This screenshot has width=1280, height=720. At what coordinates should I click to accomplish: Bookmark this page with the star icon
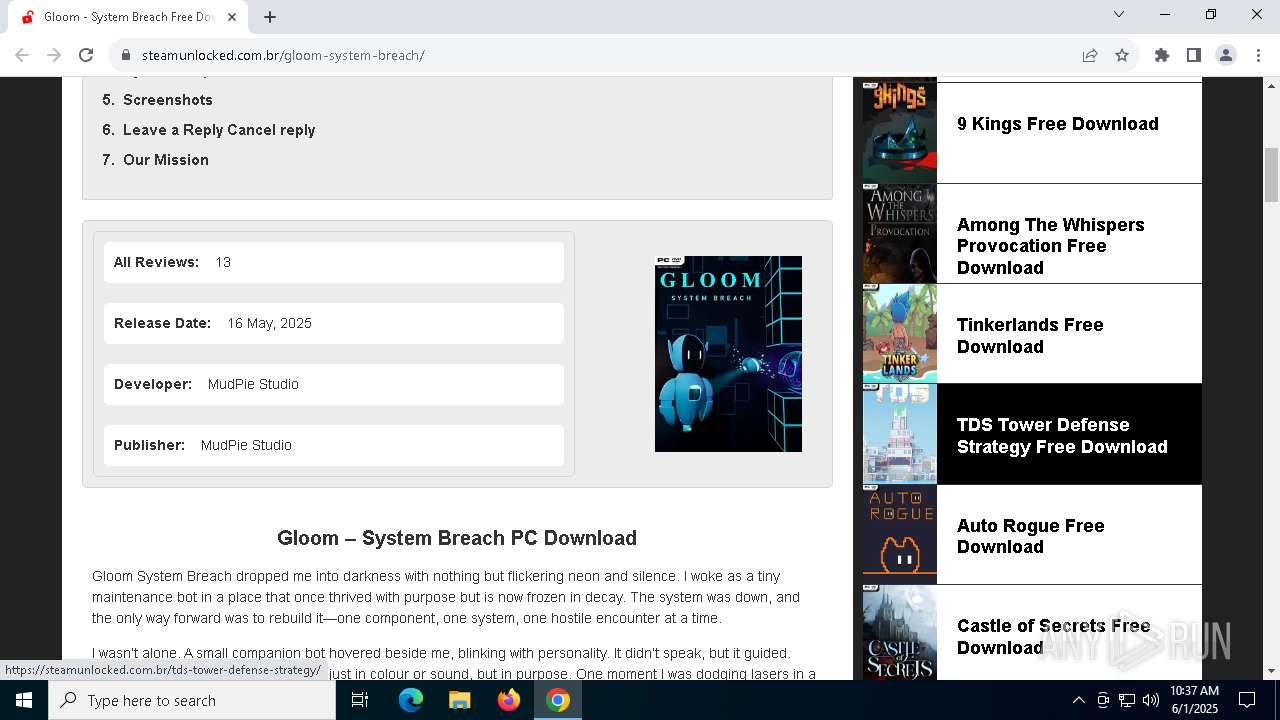pos(1122,55)
